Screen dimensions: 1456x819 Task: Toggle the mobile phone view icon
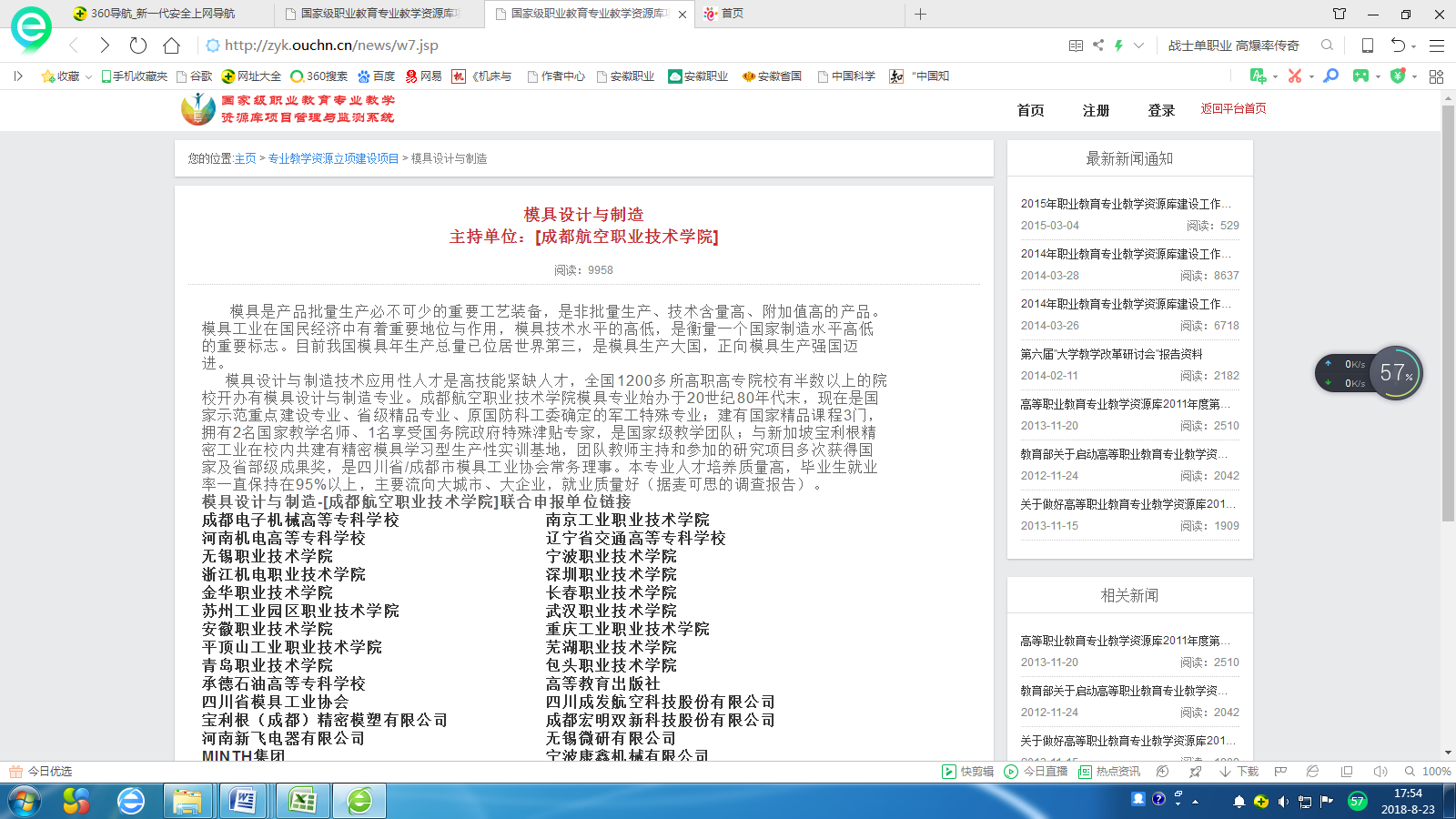(x=1367, y=45)
